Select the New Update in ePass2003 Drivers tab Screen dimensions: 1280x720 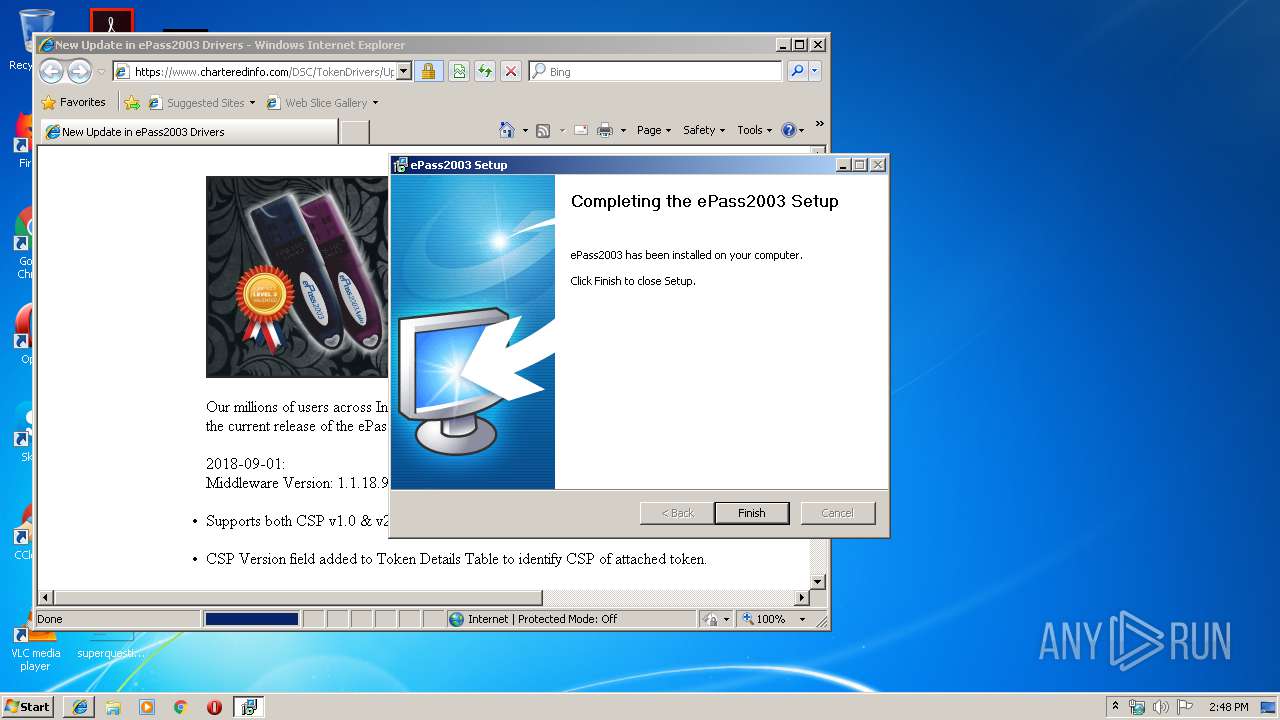coord(188,132)
